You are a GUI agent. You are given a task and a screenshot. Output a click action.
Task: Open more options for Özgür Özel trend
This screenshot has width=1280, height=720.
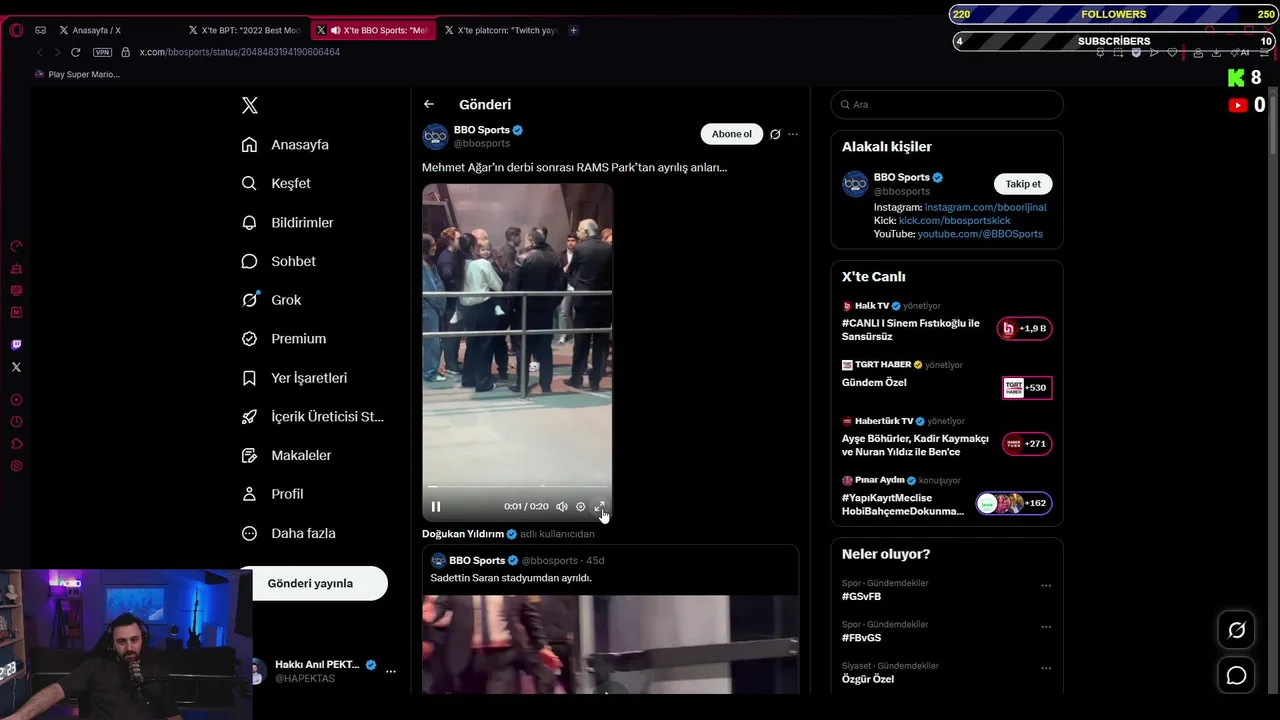coord(1046,668)
